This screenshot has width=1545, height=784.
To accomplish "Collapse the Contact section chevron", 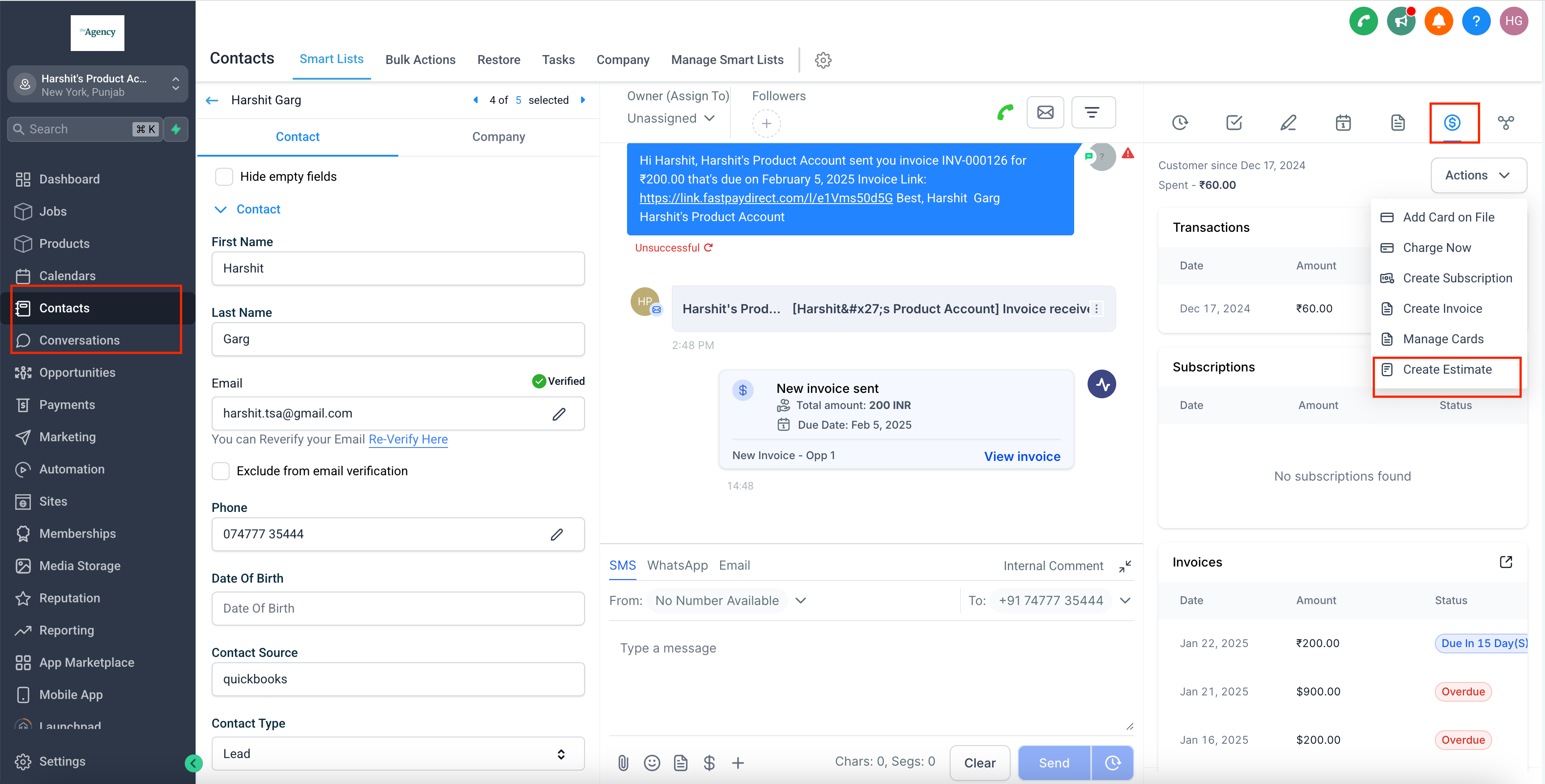I will pos(220,209).
